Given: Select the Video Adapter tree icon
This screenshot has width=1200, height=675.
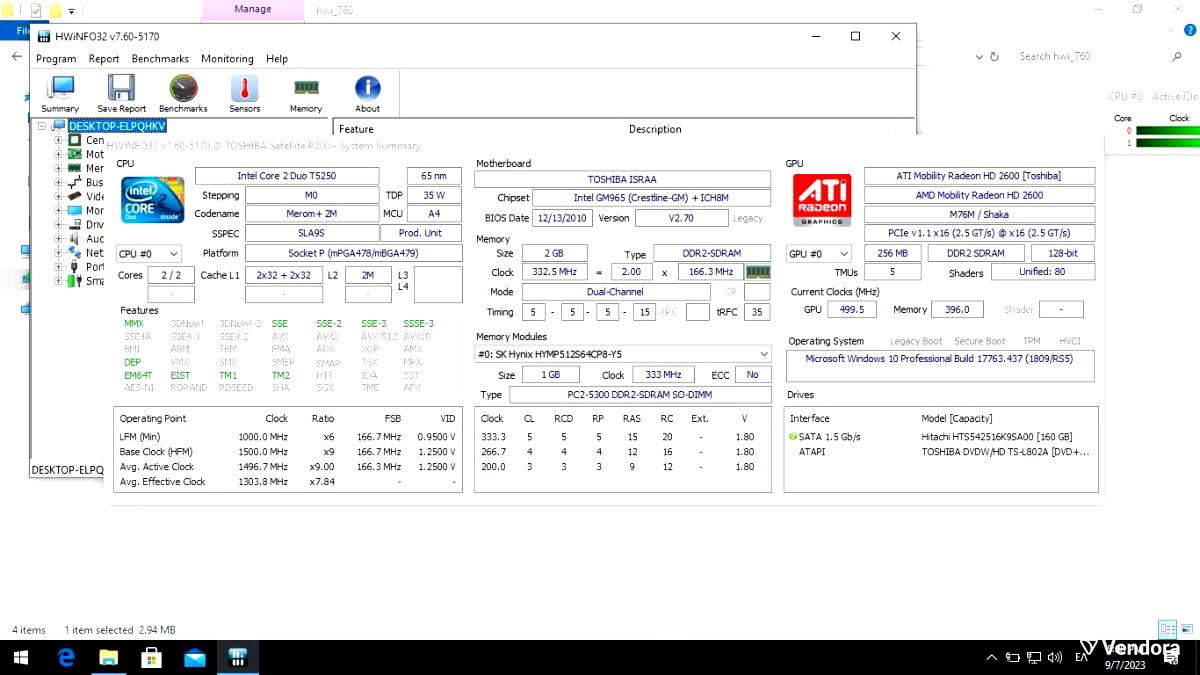Looking at the screenshot, I should (x=74, y=197).
